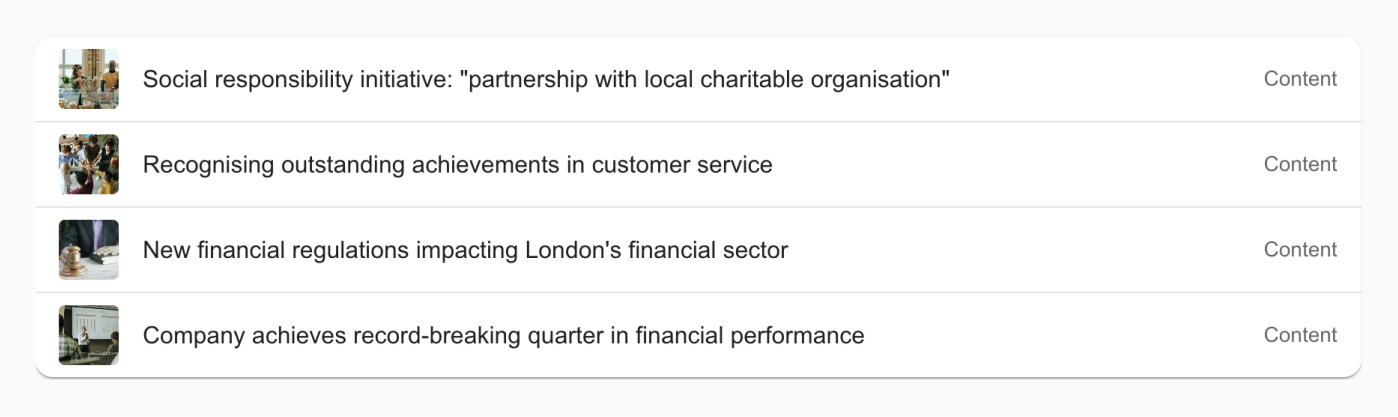
Task: Select Content label for financial regulations row
Action: click(1300, 250)
